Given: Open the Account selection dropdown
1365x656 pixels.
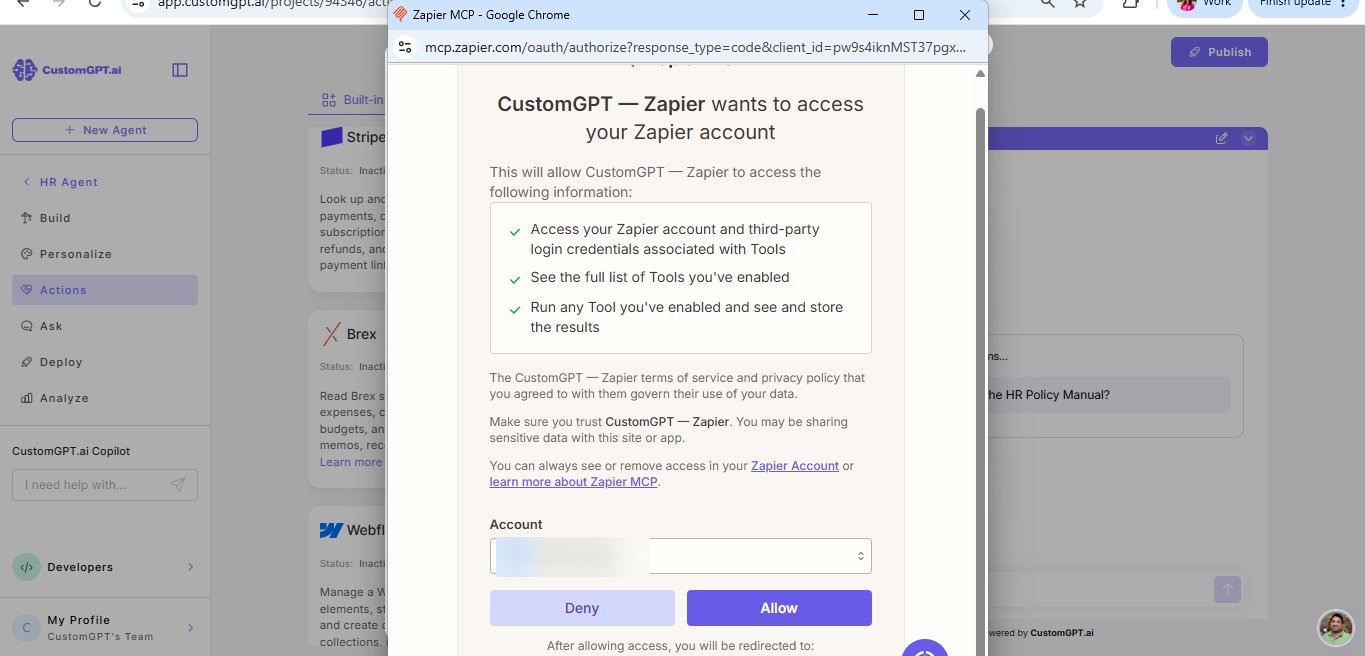Looking at the screenshot, I should tap(680, 556).
